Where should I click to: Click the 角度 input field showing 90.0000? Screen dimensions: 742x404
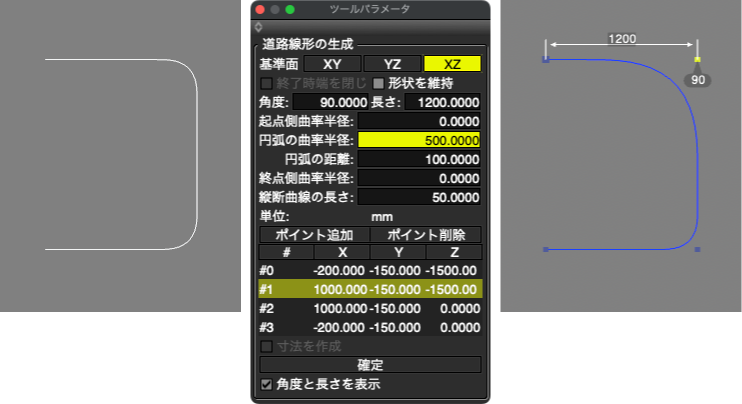(x=330, y=102)
